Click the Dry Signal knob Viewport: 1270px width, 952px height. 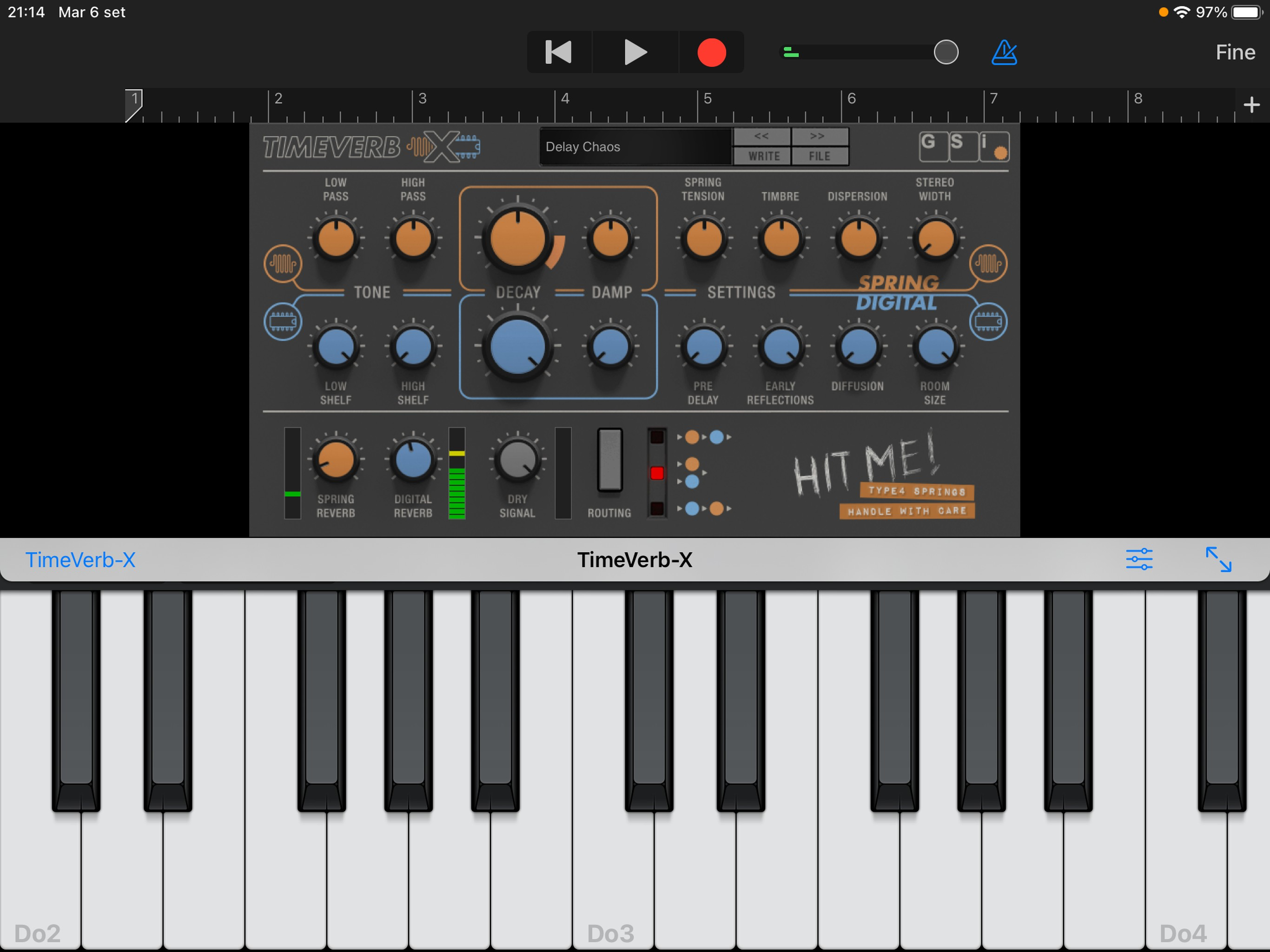[517, 459]
